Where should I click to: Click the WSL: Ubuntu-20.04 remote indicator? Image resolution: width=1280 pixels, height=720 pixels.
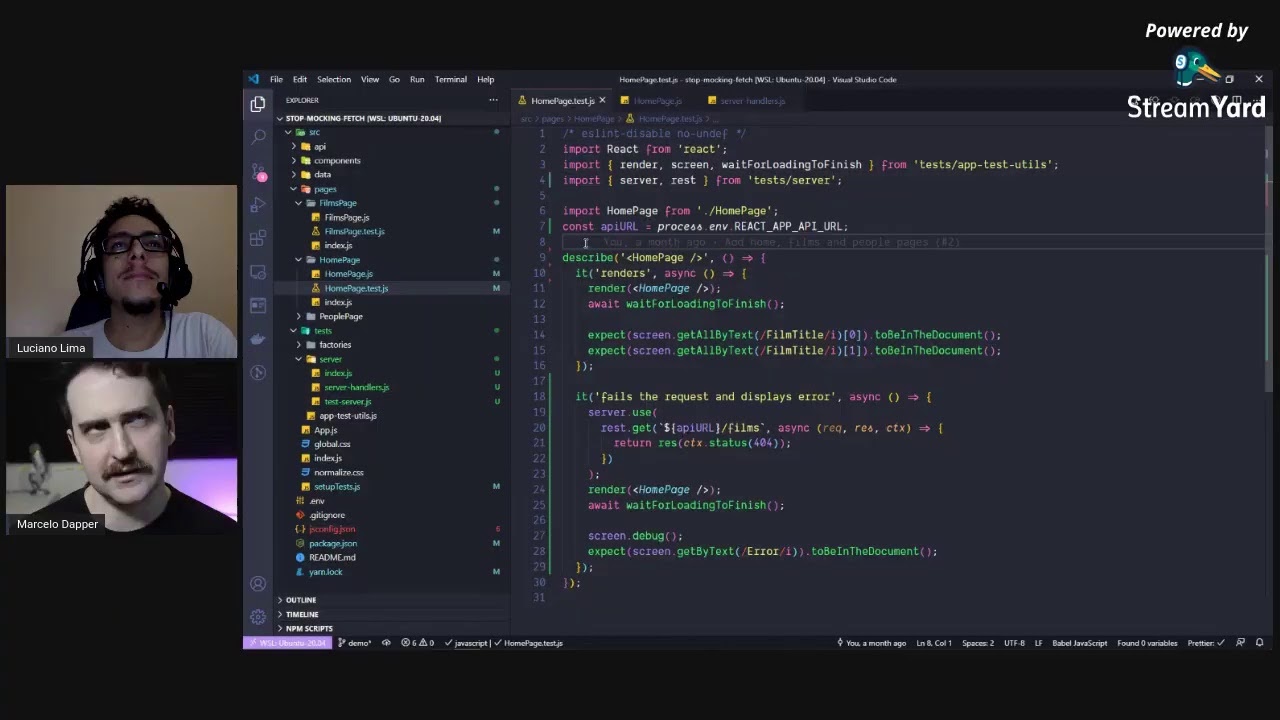pyautogui.click(x=287, y=643)
